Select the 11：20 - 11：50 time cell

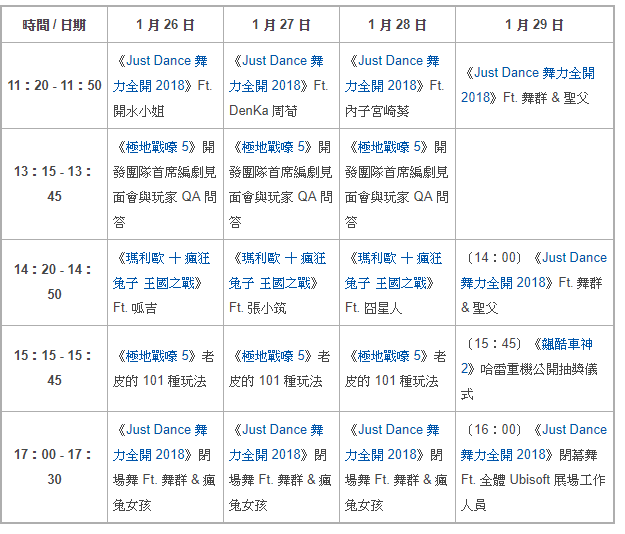(x=55, y=85)
